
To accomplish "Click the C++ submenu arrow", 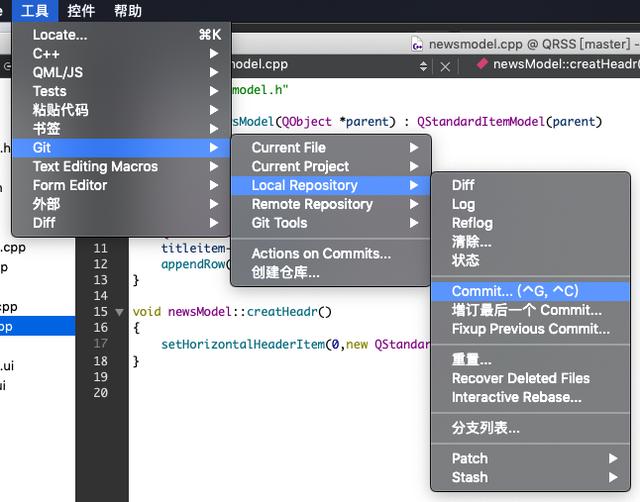I will click(214, 54).
